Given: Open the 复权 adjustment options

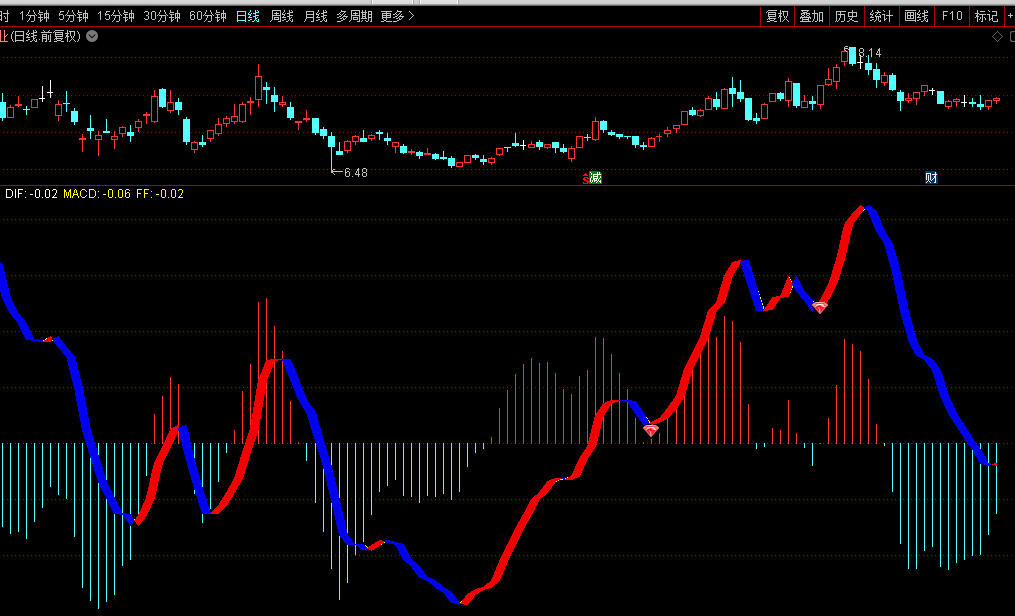Looking at the screenshot, I should (777, 16).
